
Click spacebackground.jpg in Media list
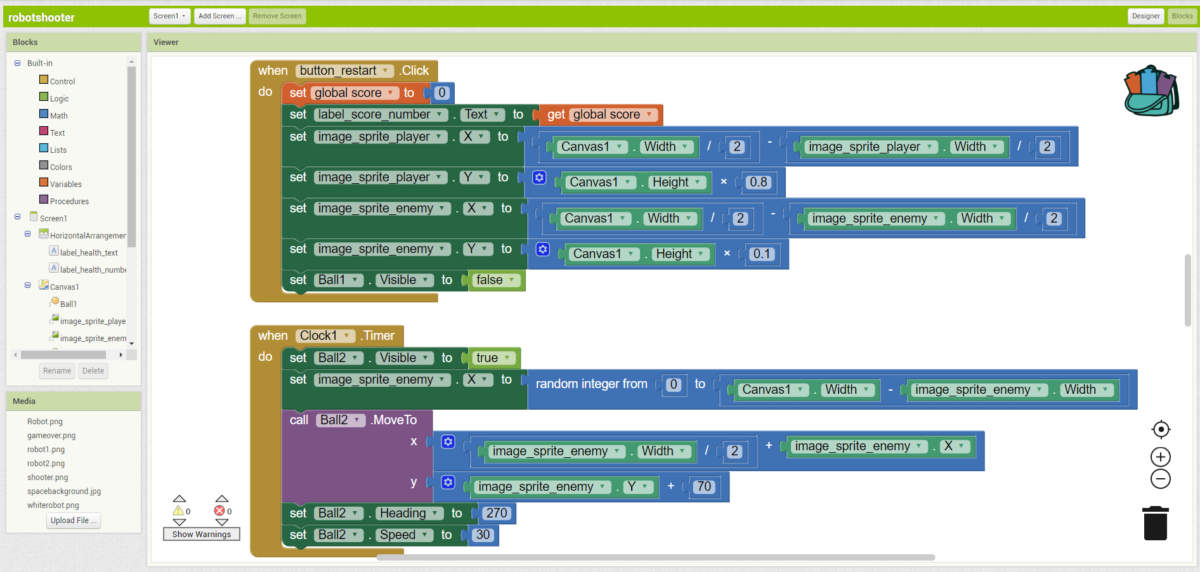(64, 492)
